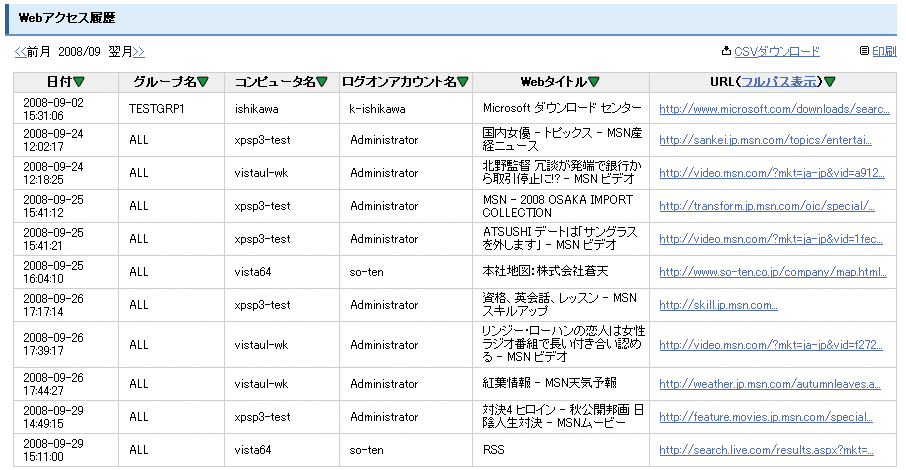Viewport: 906px width, 470px height.
Task: Select the Microsoft ダウンロード センター title
Action: [562, 109]
